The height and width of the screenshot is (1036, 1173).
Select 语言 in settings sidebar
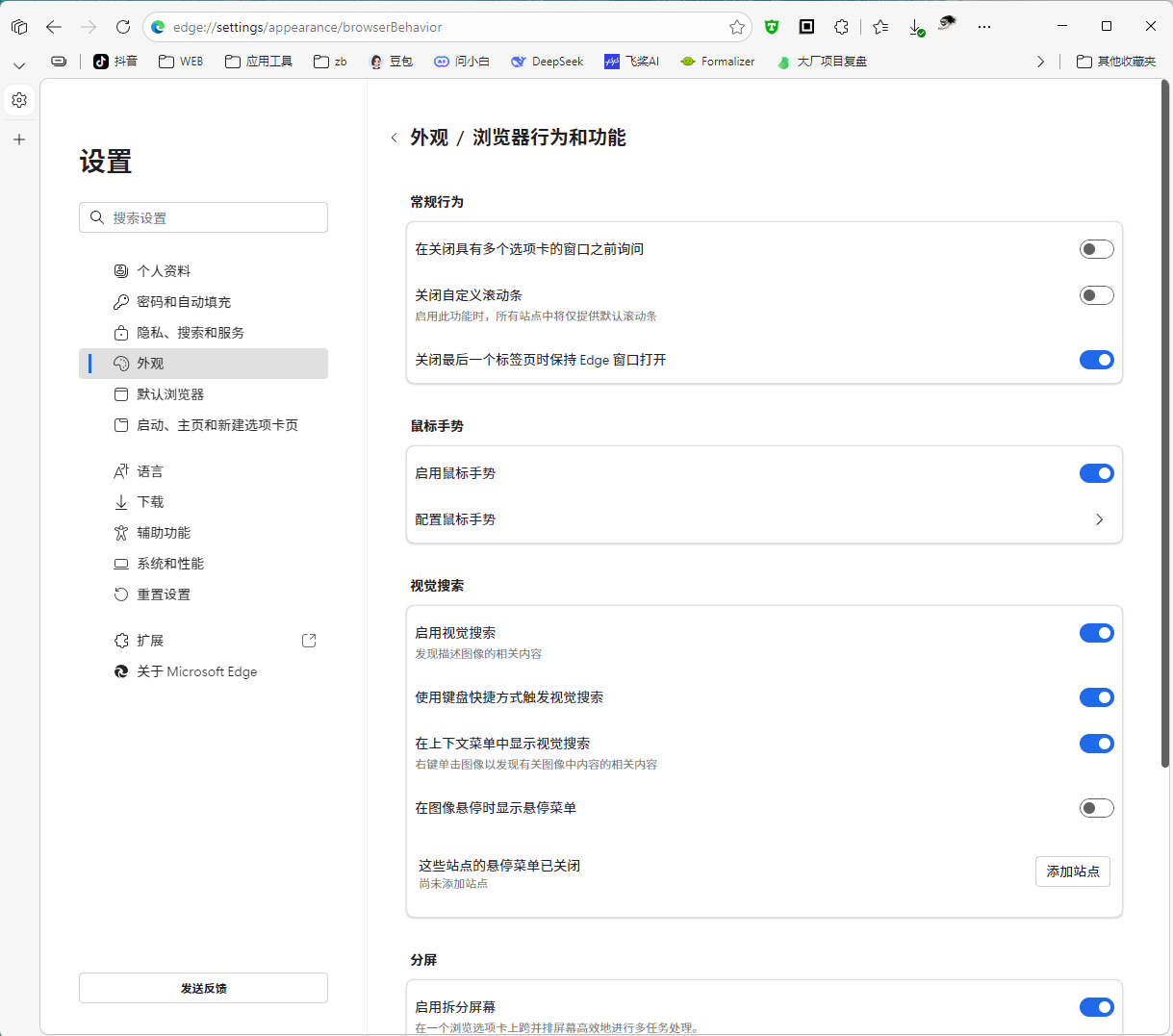[203, 471]
